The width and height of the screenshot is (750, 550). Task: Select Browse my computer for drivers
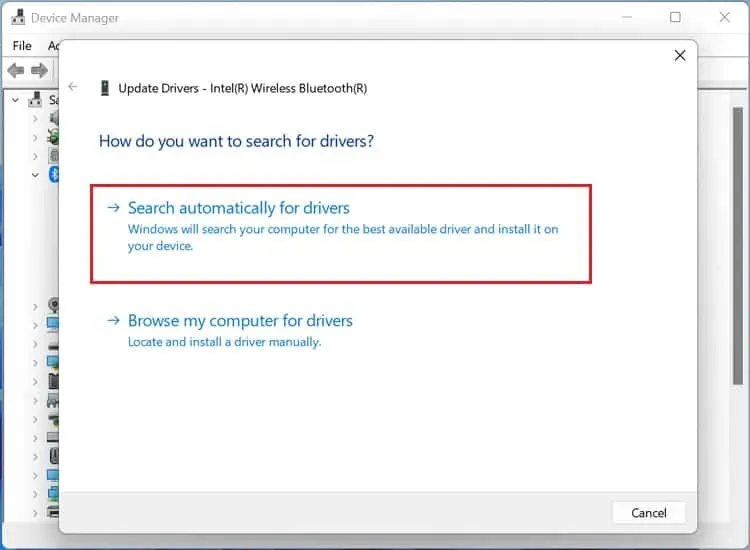click(240, 320)
